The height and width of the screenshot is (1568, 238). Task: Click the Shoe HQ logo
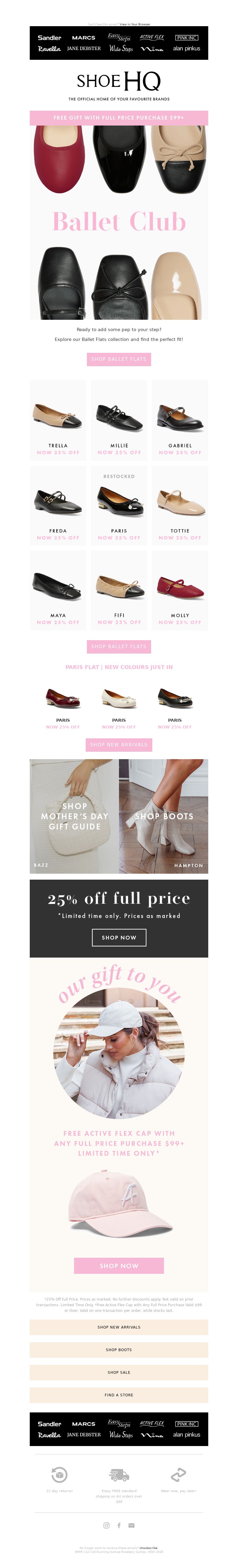[x=119, y=81]
